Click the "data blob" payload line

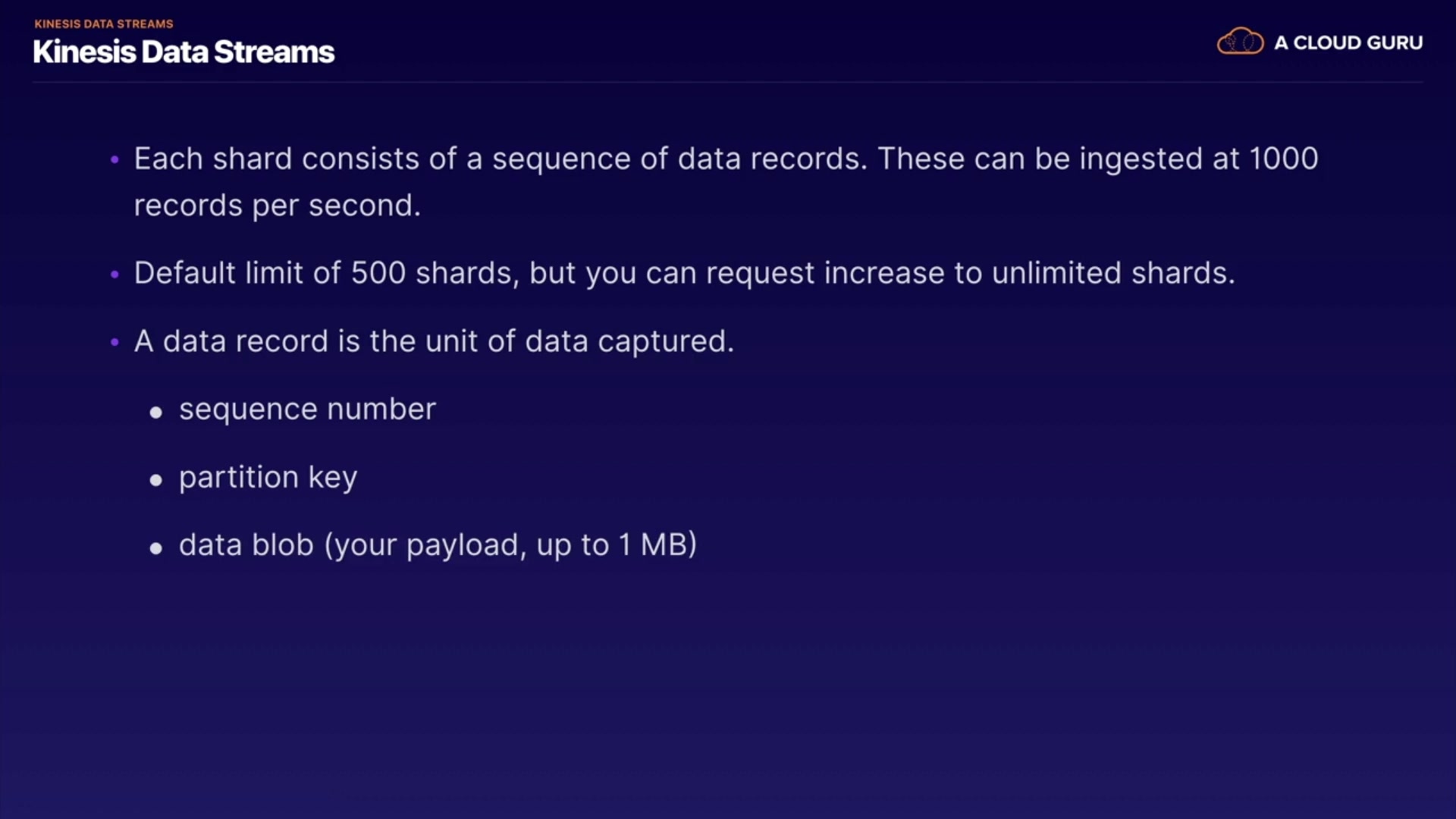[x=438, y=545]
